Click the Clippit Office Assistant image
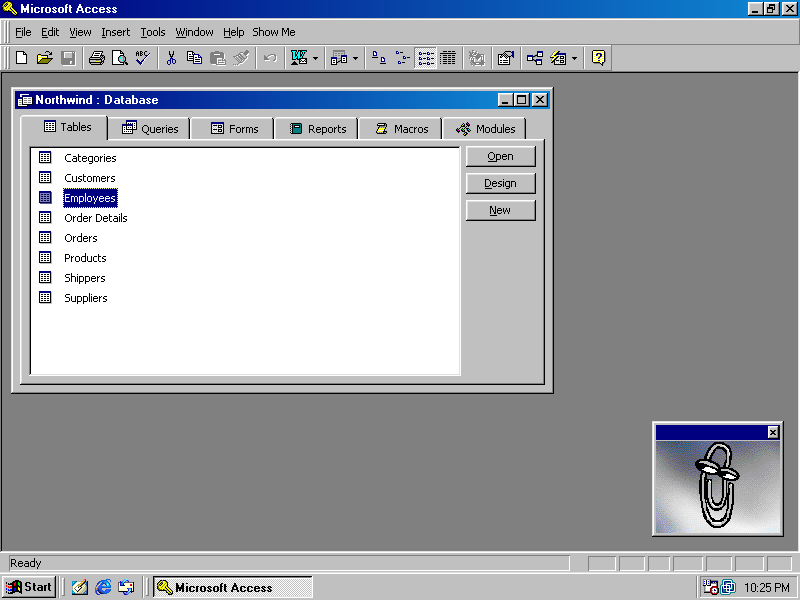The height and width of the screenshot is (600, 800). (718, 487)
